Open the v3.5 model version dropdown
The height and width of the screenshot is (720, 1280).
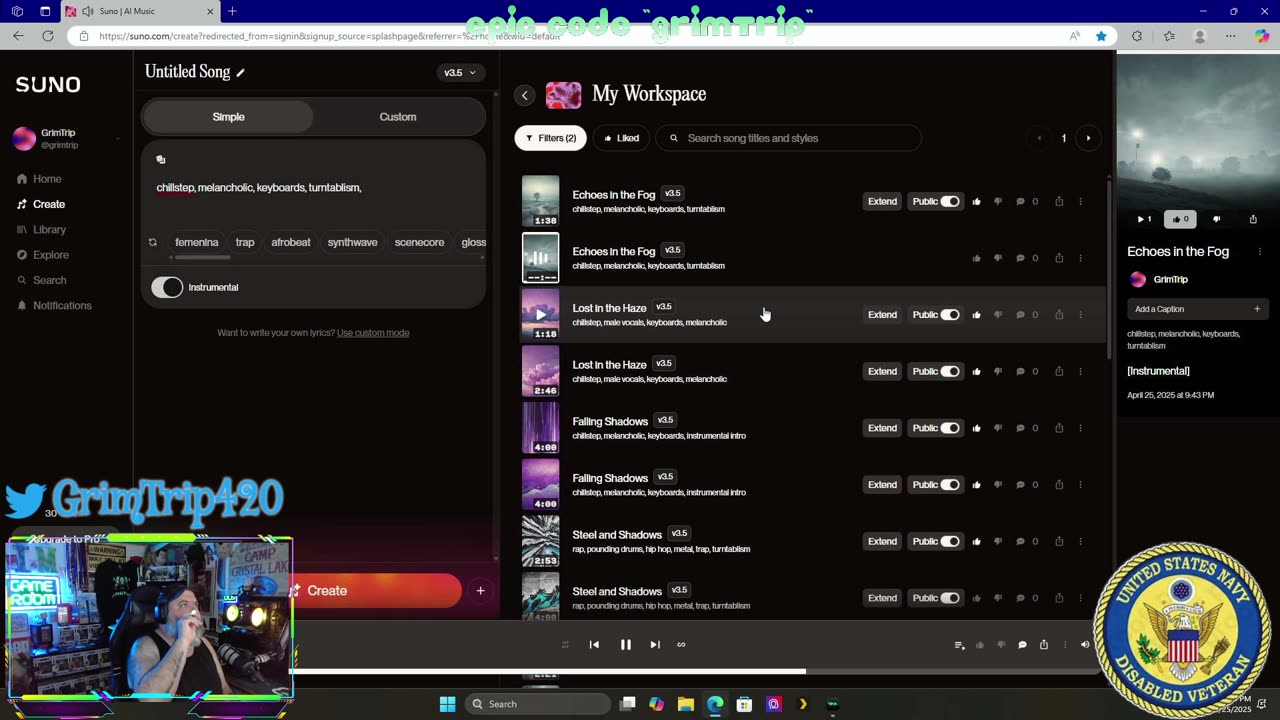459,72
